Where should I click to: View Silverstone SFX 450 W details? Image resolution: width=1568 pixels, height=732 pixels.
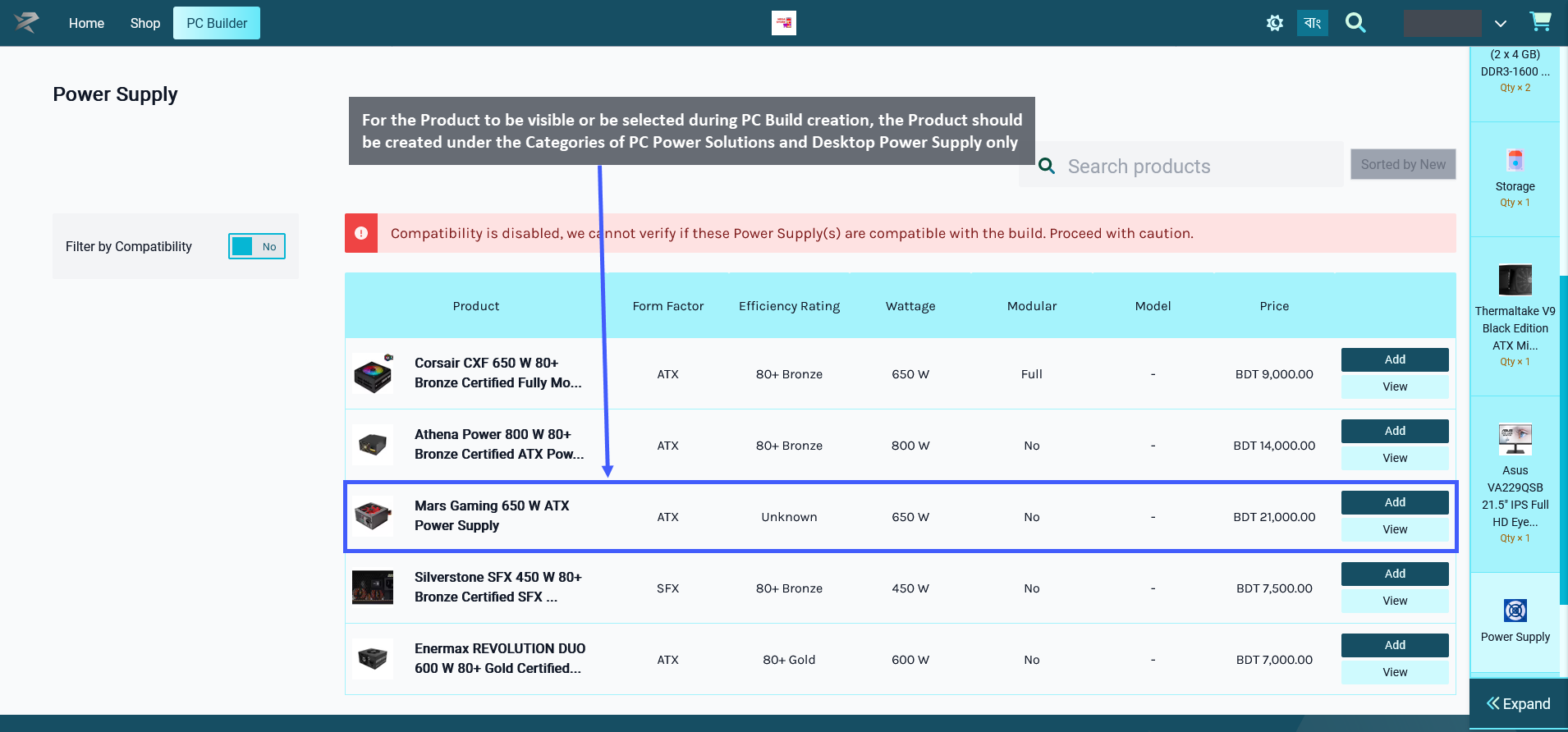(1395, 601)
